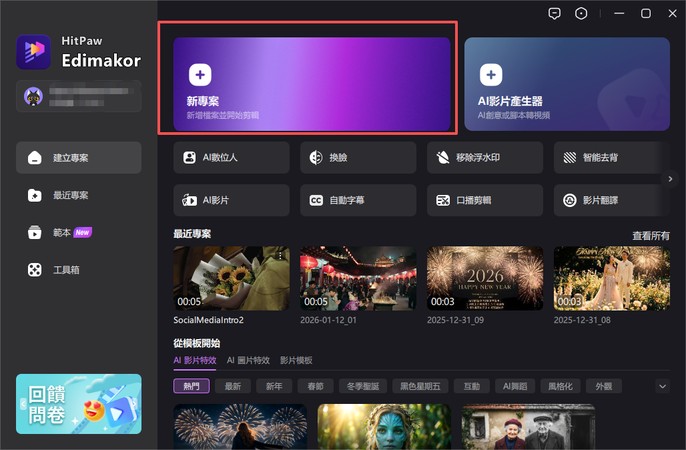Click the blurred user account name box
This screenshot has width=686, height=450.
pyautogui.click(x=79, y=96)
